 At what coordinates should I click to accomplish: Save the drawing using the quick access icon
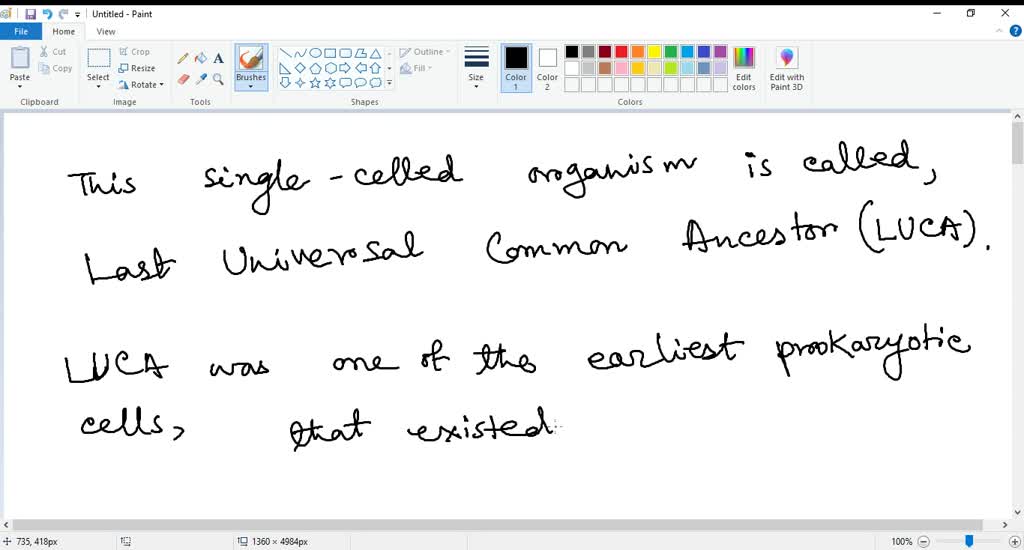click(x=31, y=14)
